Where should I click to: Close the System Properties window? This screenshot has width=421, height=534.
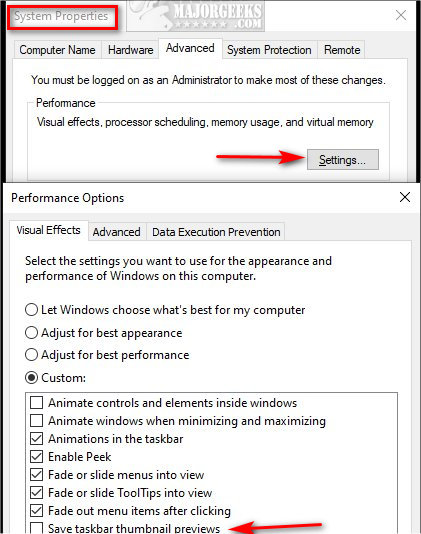coord(401,15)
